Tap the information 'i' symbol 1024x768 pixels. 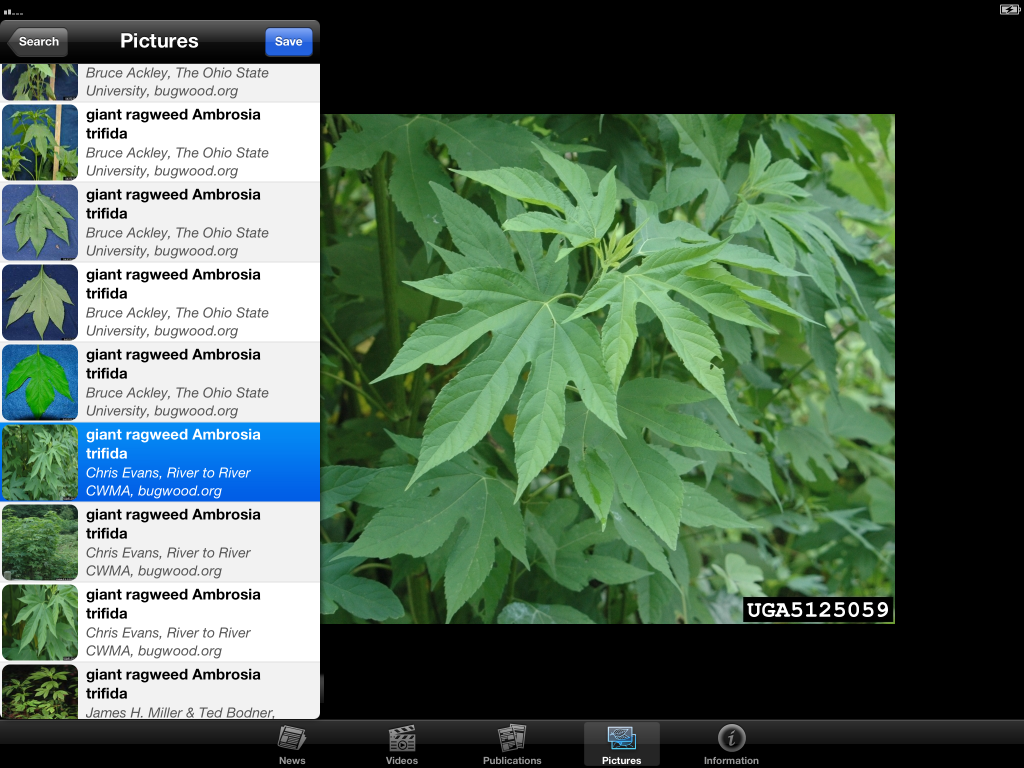731,736
